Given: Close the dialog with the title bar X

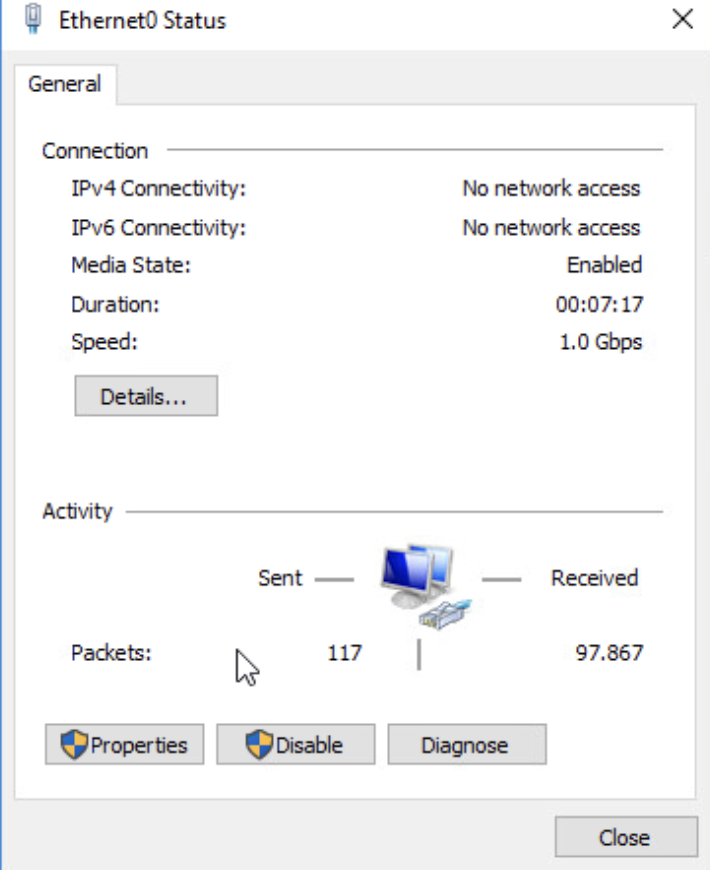Looking at the screenshot, I should click(x=683, y=20).
